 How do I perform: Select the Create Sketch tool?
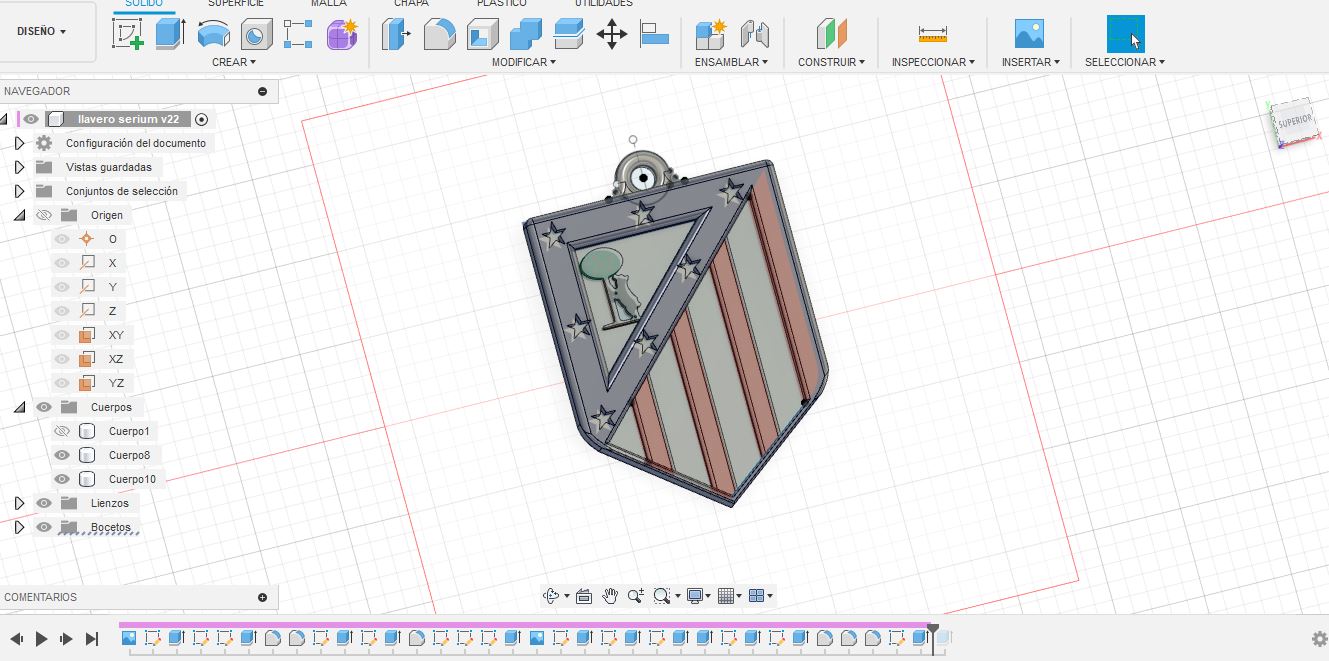(x=128, y=35)
